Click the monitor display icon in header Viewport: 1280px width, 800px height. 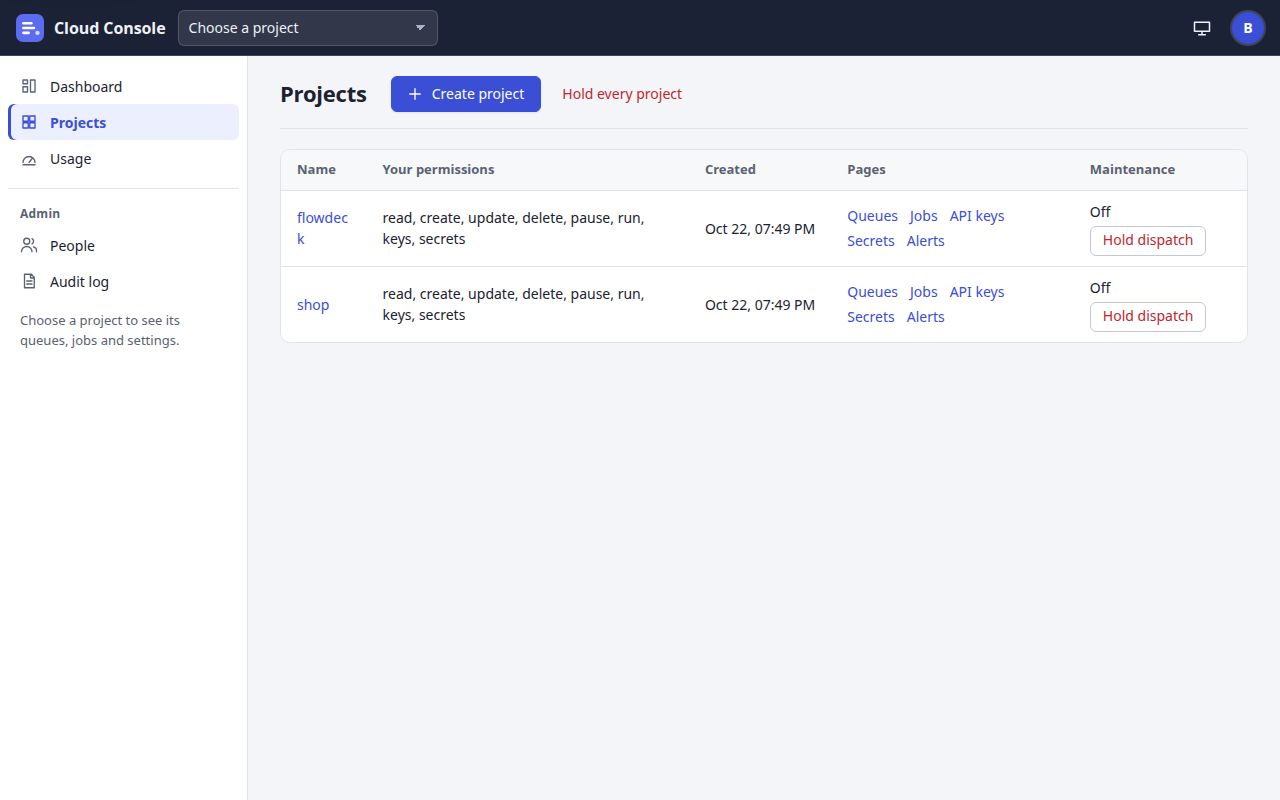coord(1202,28)
